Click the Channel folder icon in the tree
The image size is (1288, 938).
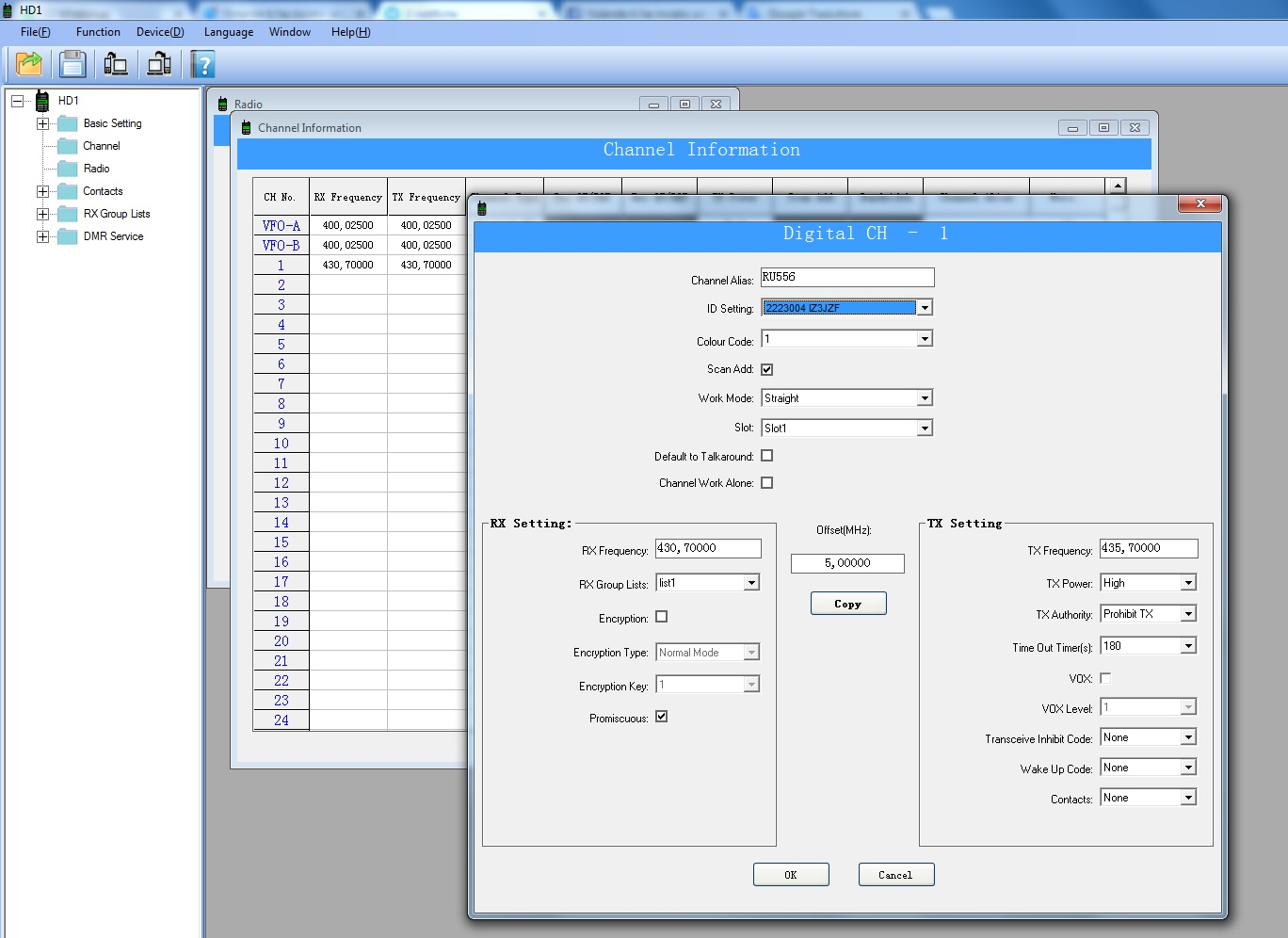[68, 146]
